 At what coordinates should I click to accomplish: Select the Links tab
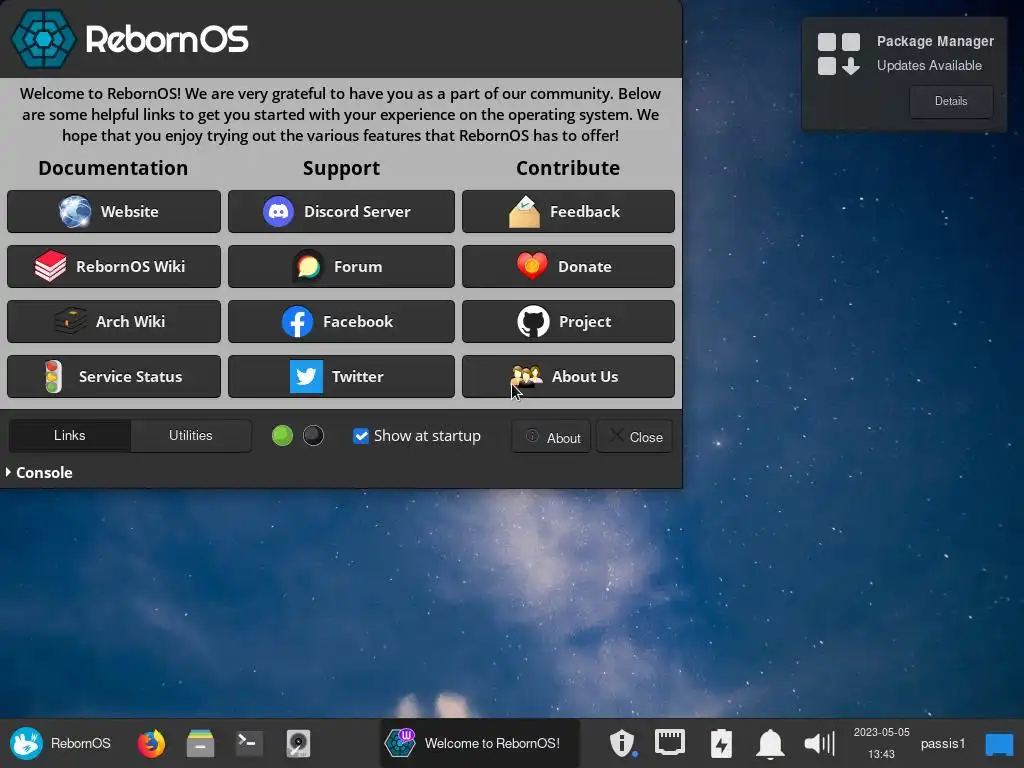(70, 436)
